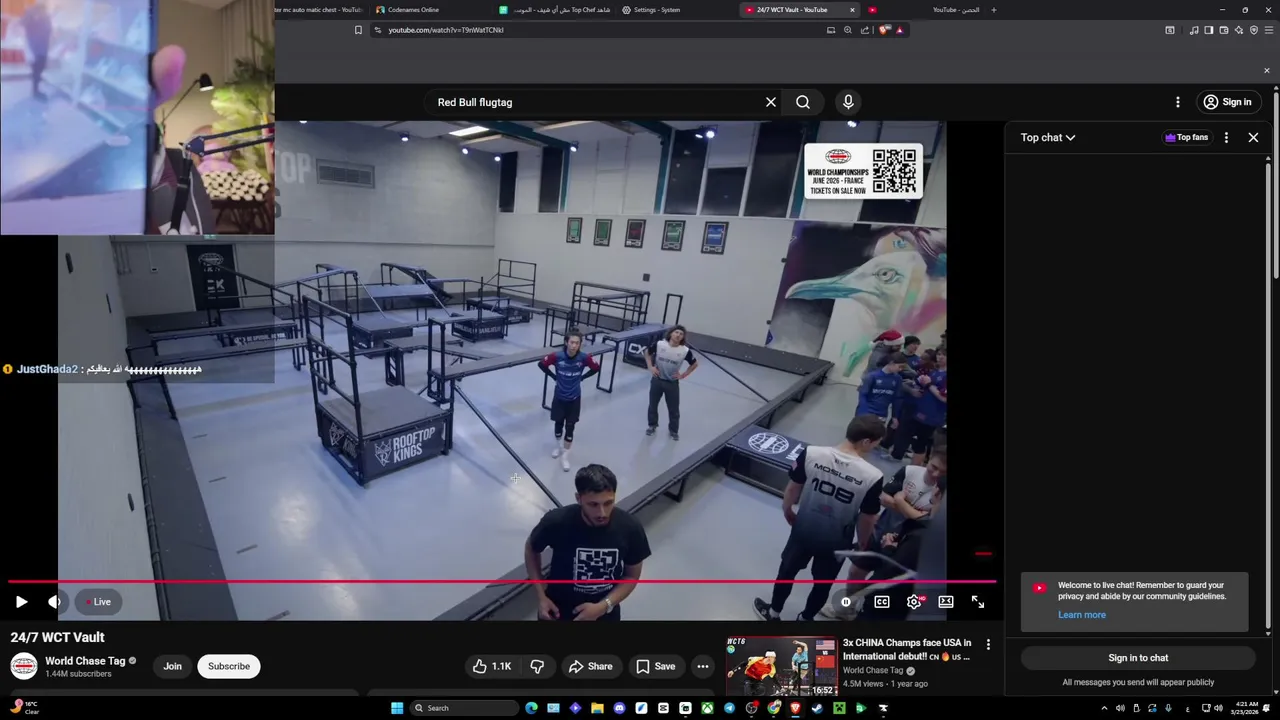Open a new browser tab

[993, 10]
